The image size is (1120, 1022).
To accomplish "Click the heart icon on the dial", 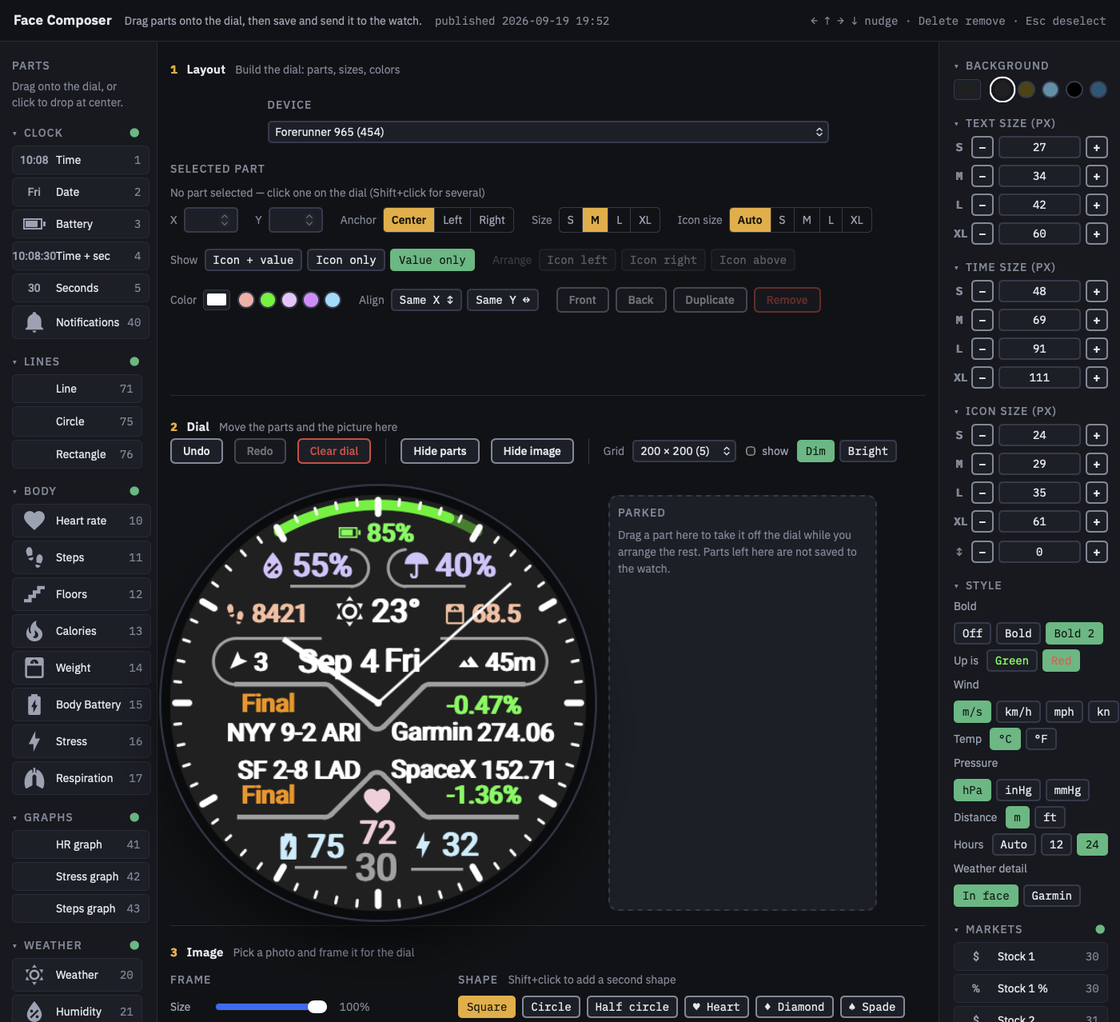I will pyautogui.click(x=376, y=799).
